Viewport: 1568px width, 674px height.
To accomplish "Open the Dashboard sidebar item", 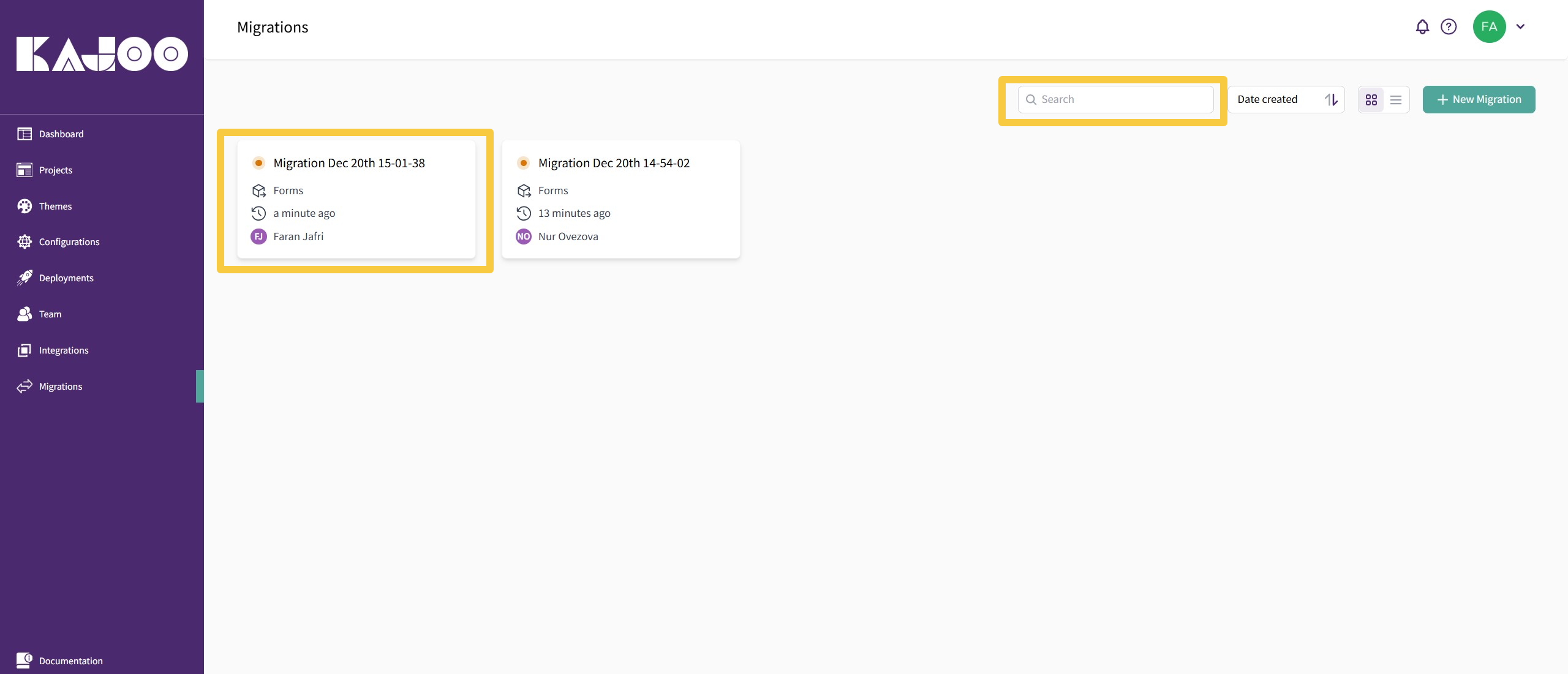I will tap(61, 134).
